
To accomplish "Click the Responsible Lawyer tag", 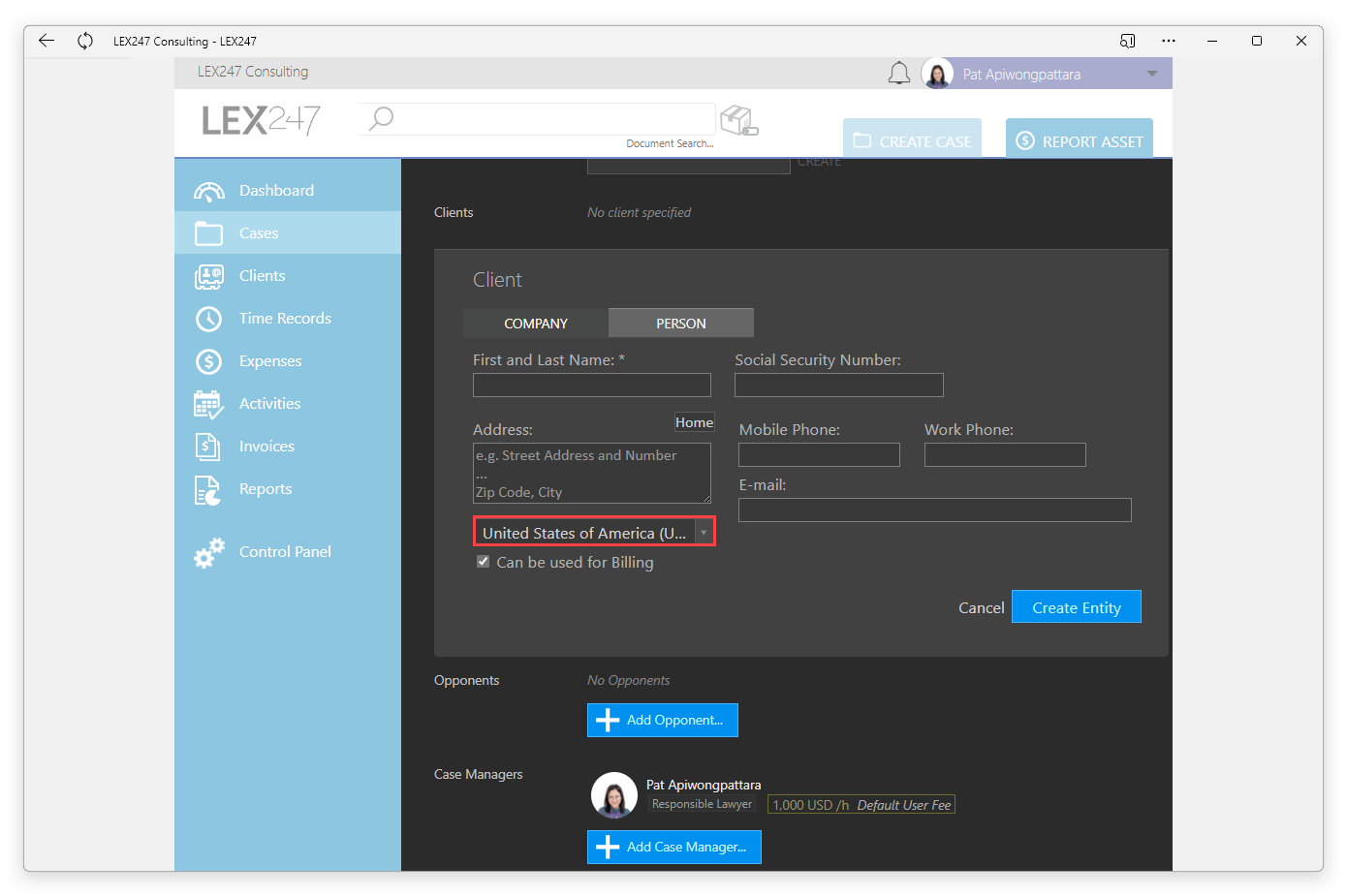I will pyautogui.click(x=703, y=804).
